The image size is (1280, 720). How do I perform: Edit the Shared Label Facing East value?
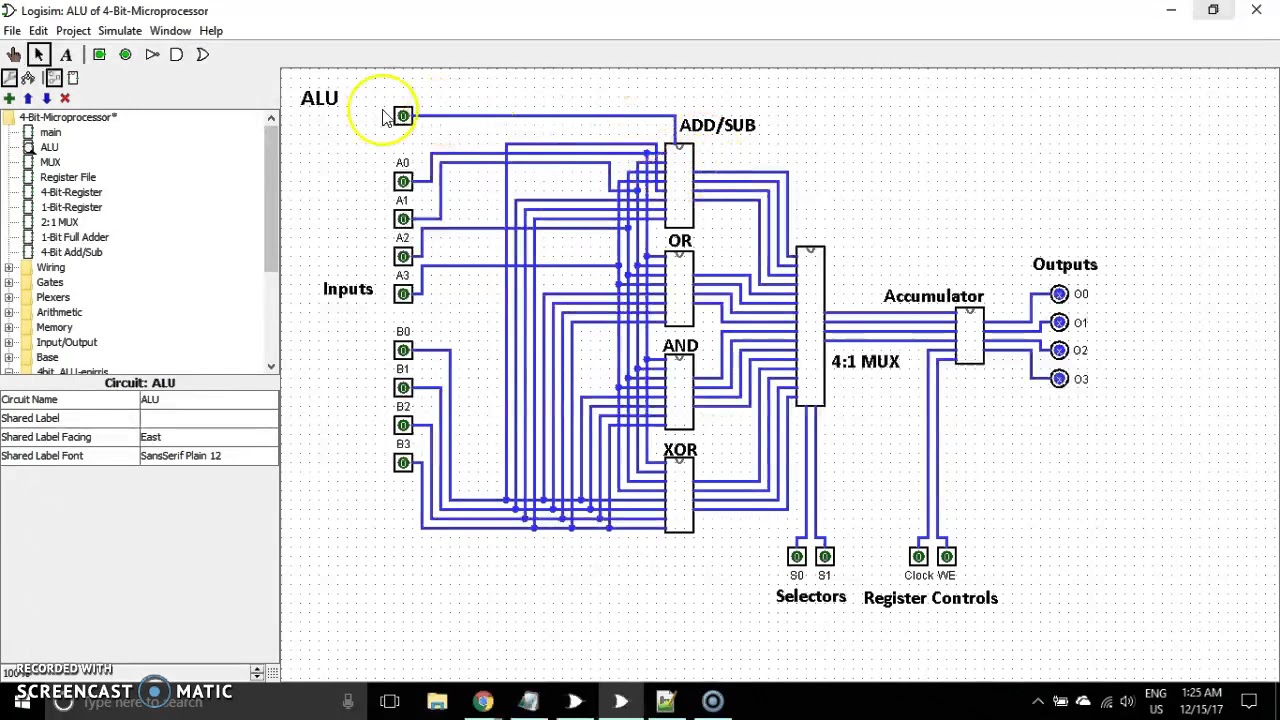(209, 437)
